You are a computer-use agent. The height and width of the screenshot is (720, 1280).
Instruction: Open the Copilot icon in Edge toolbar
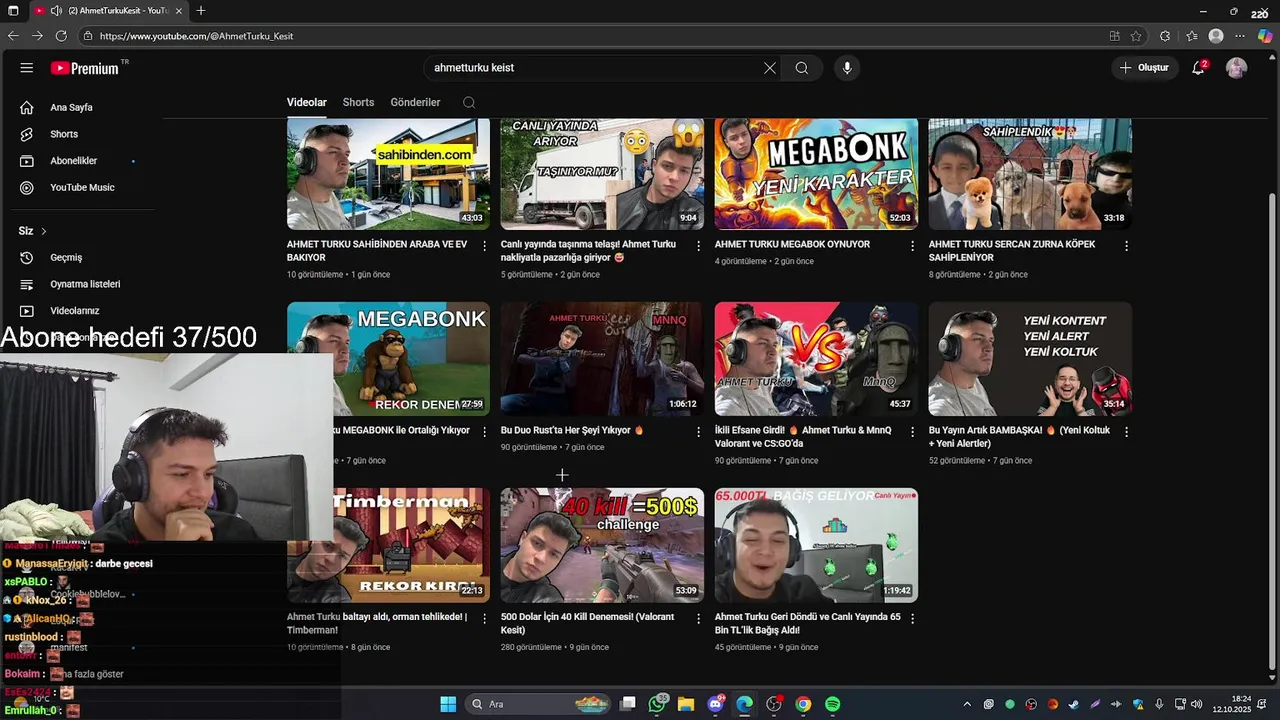[x=1265, y=36]
